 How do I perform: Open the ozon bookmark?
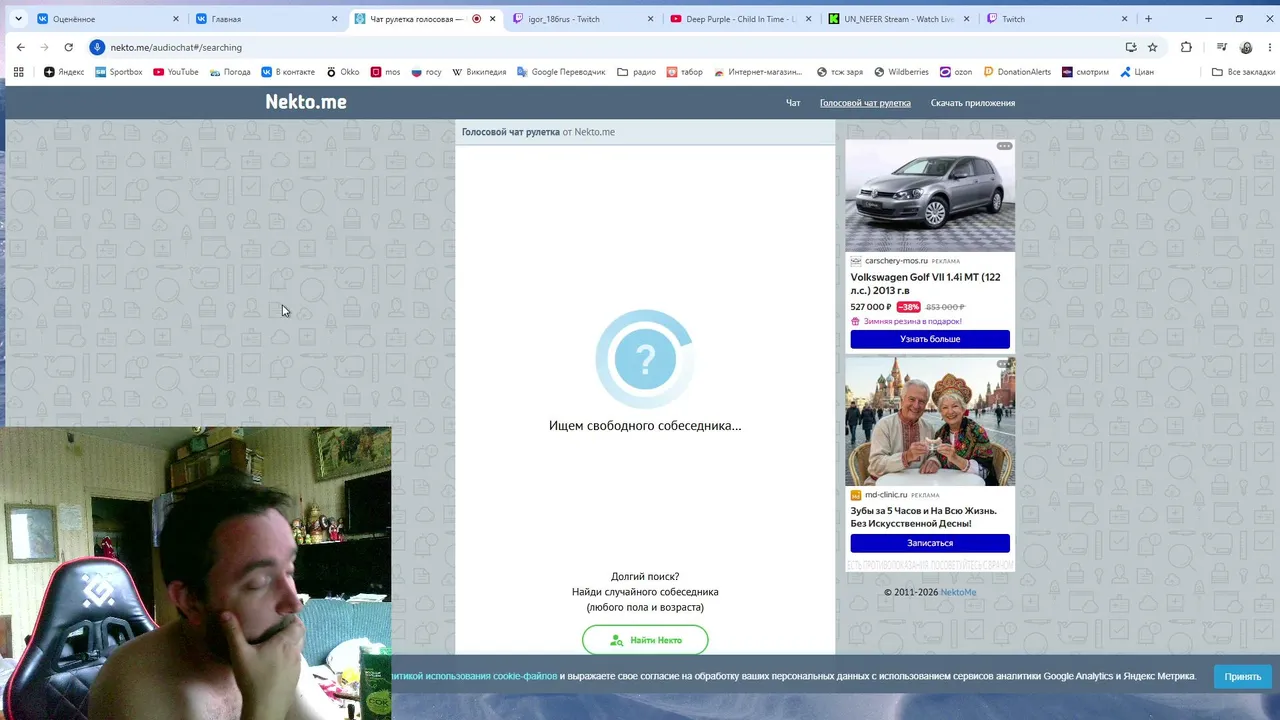956,72
